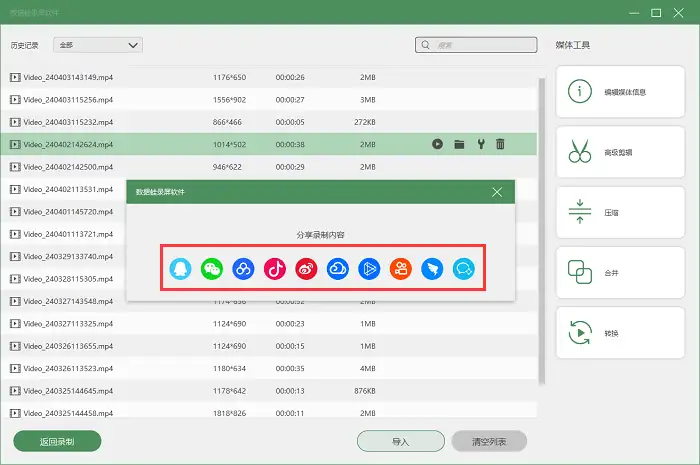Open the 压缩 compress tool
Viewport: 700px width, 465px height.
tap(620, 212)
